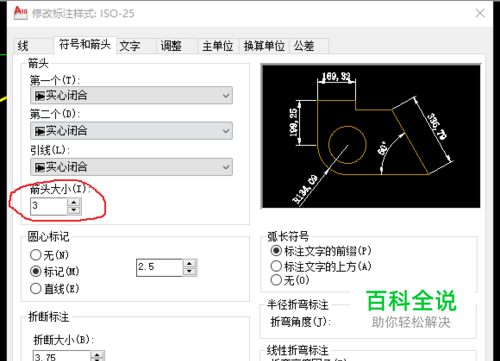
Task: Select 直线(E) center mark option
Action: pyautogui.click(x=55, y=289)
